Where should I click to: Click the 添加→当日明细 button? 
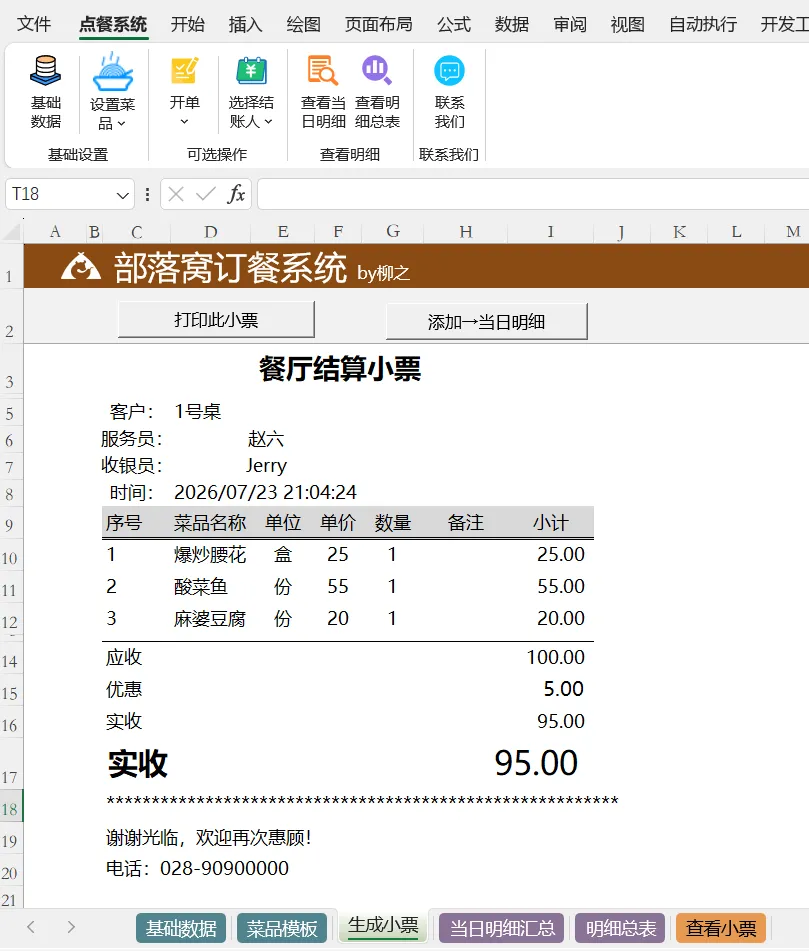pos(486,321)
